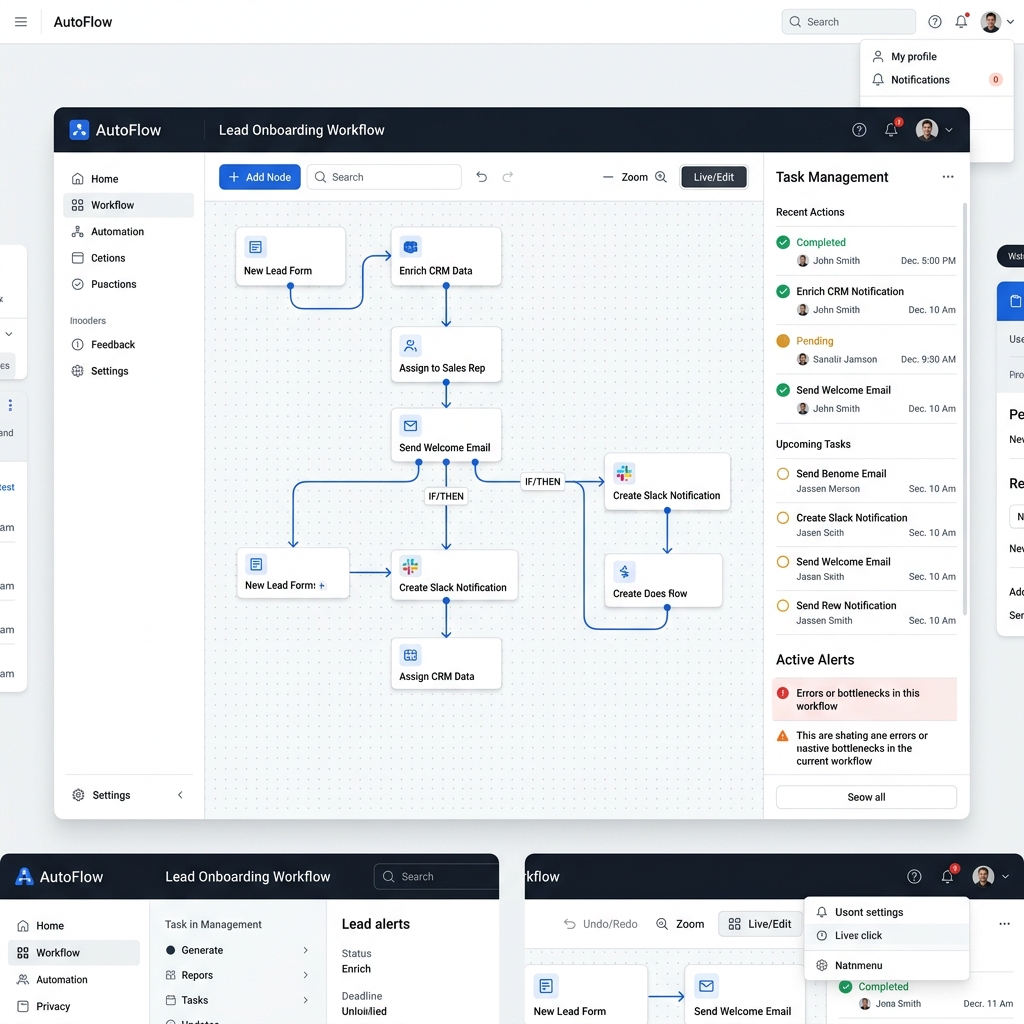Expand user menu in bottom-right window
The image size is (1024, 1024).
click(1006, 876)
